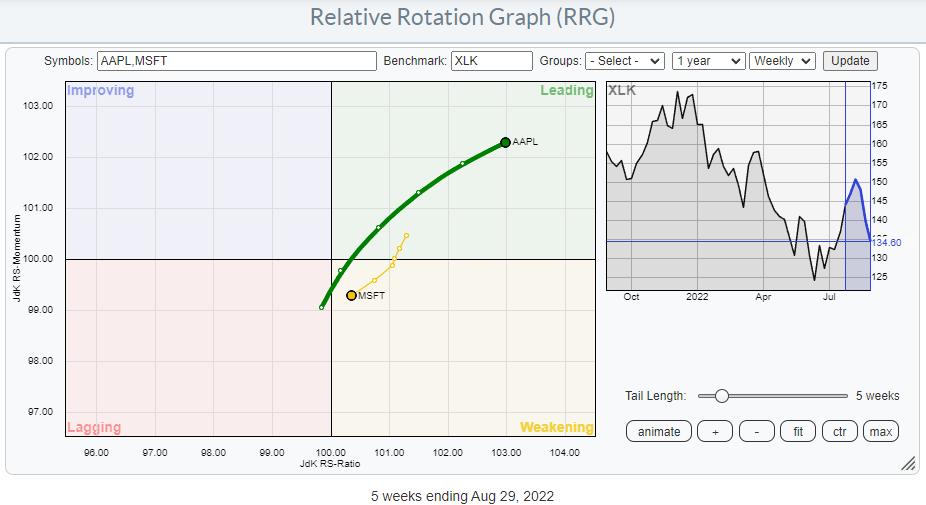
Task: Click the minus zoom-out button
Action: coord(757,431)
